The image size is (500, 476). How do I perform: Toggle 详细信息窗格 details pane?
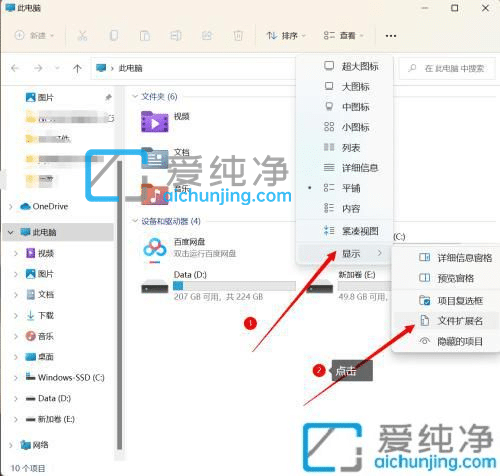click(446, 258)
